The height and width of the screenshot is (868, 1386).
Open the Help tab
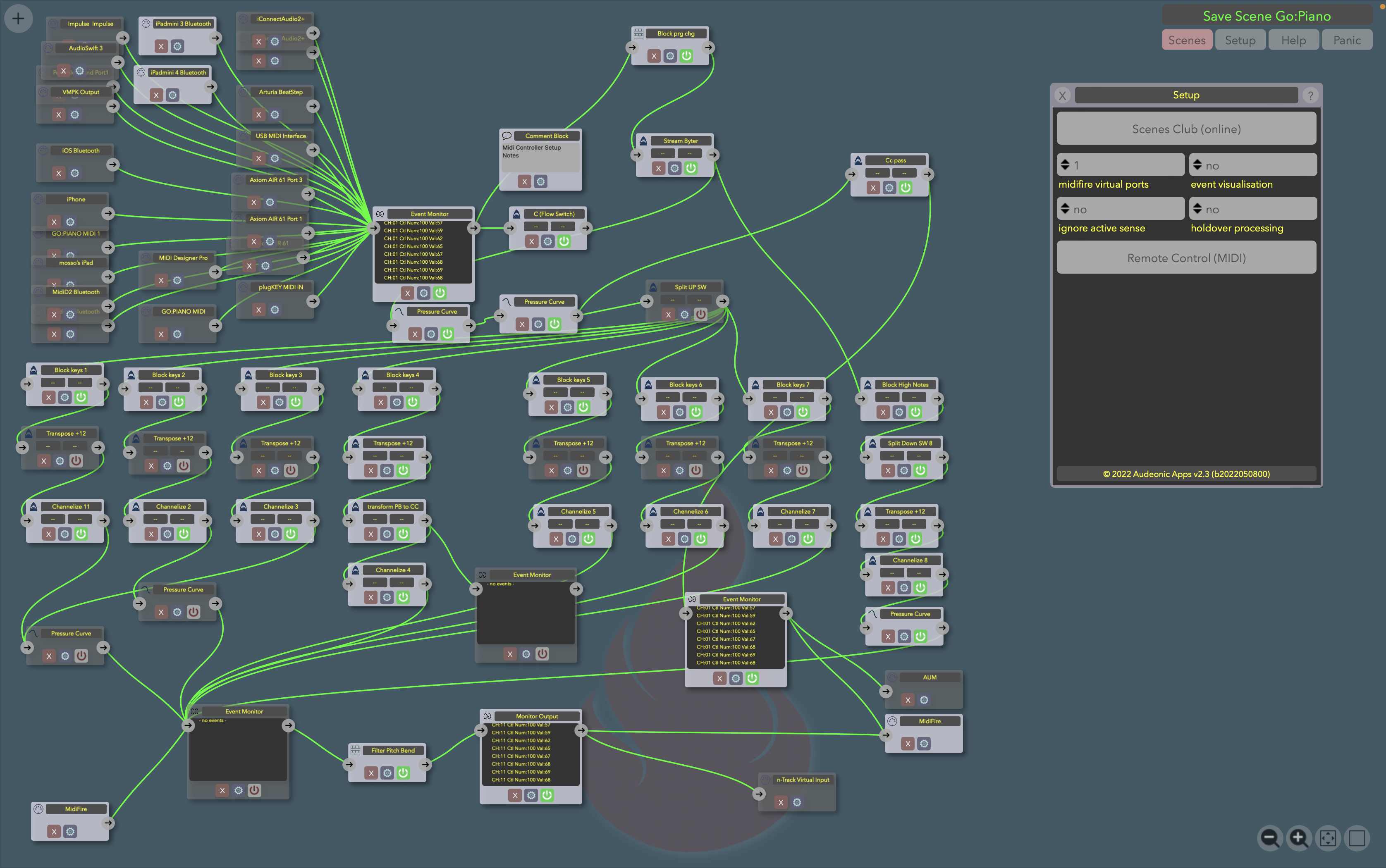tap(1293, 40)
